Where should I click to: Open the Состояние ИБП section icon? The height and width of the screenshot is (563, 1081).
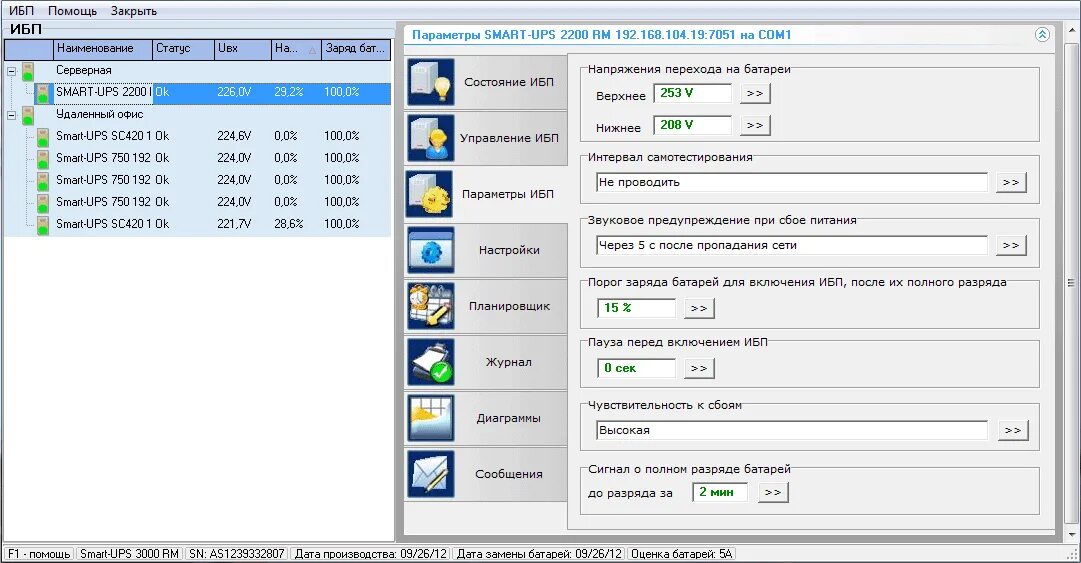[x=431, y=82]
